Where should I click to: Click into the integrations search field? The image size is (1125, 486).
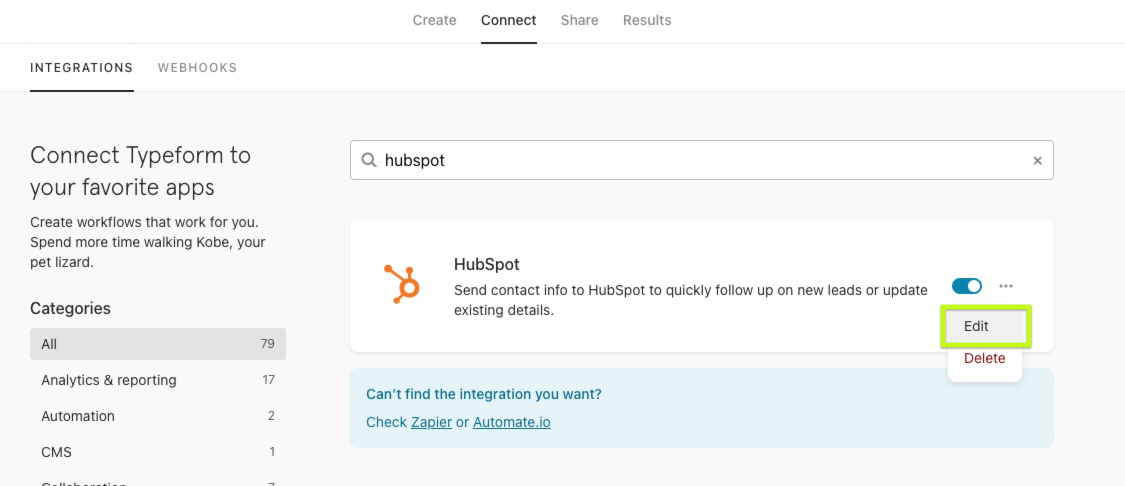click(702, 160)
